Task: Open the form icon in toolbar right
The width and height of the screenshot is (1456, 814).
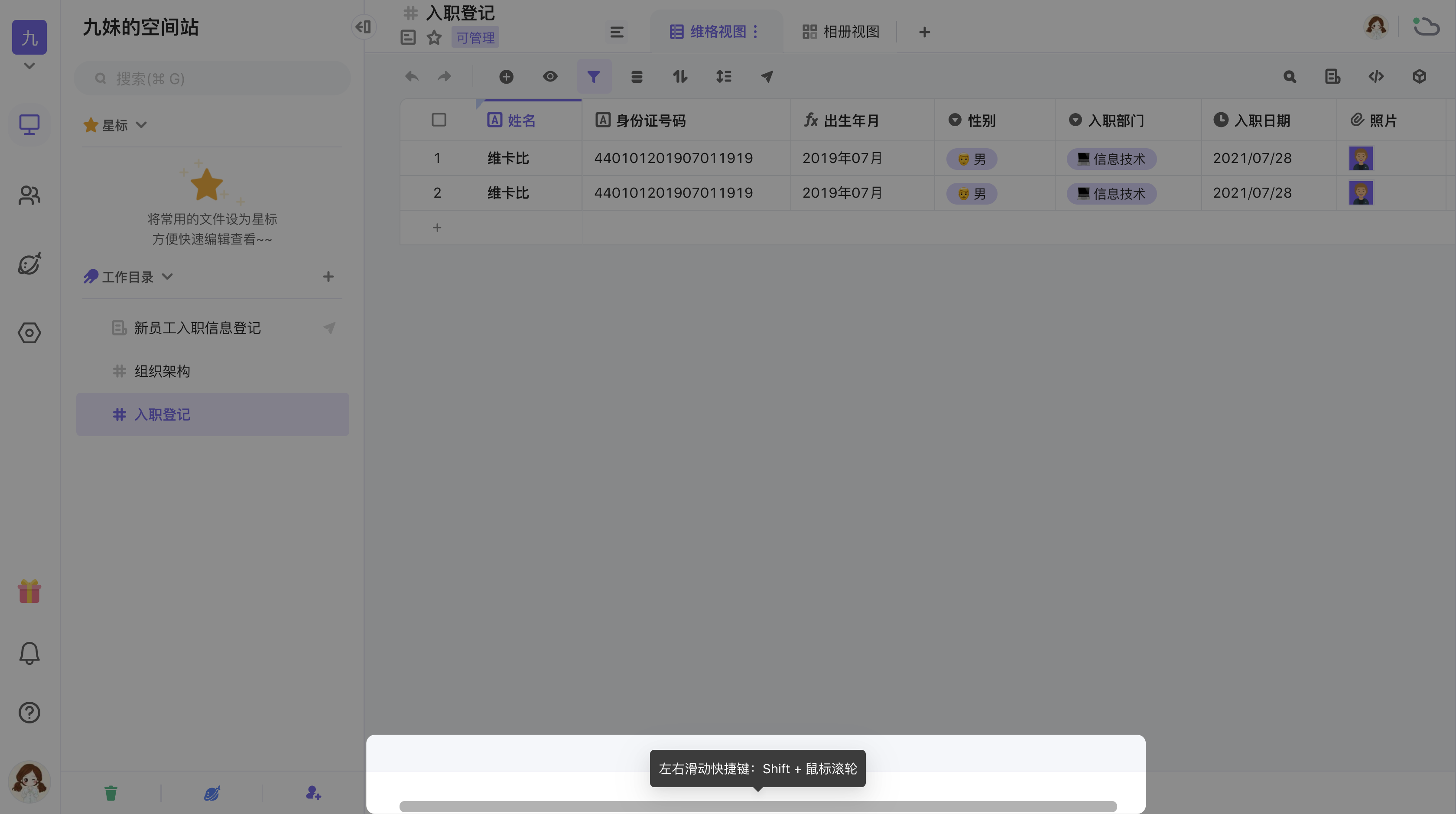Action: coord(1333,76)
